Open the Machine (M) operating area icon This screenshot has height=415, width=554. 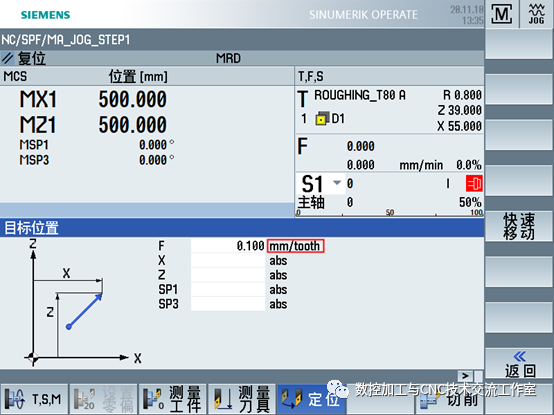click(x=502, y=14)
